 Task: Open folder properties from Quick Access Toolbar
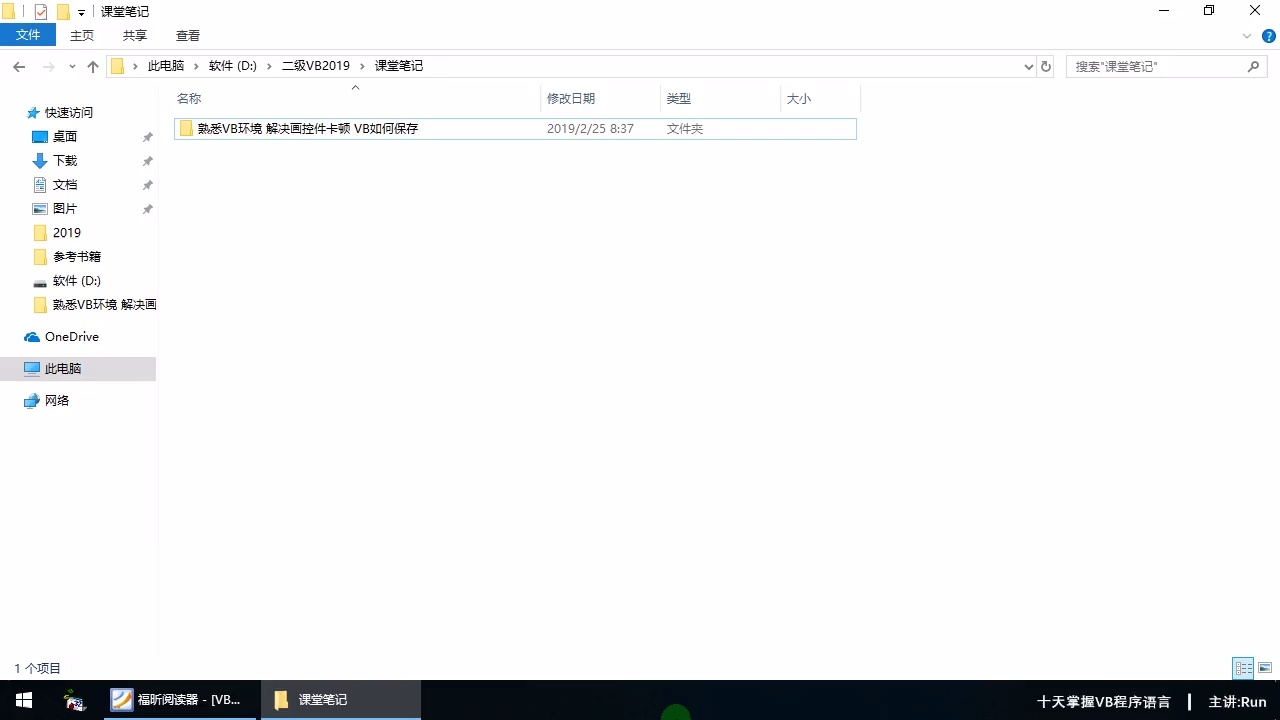(40, 11)
